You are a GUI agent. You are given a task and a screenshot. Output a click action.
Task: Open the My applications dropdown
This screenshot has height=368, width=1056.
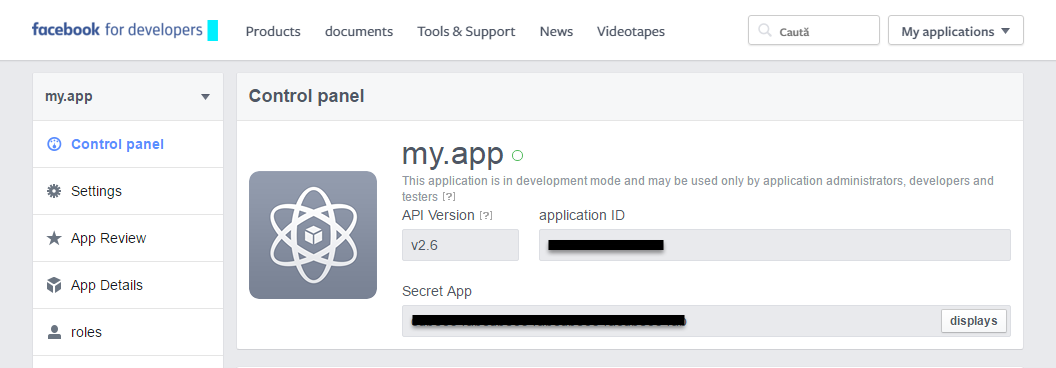(x=956, y=30)
